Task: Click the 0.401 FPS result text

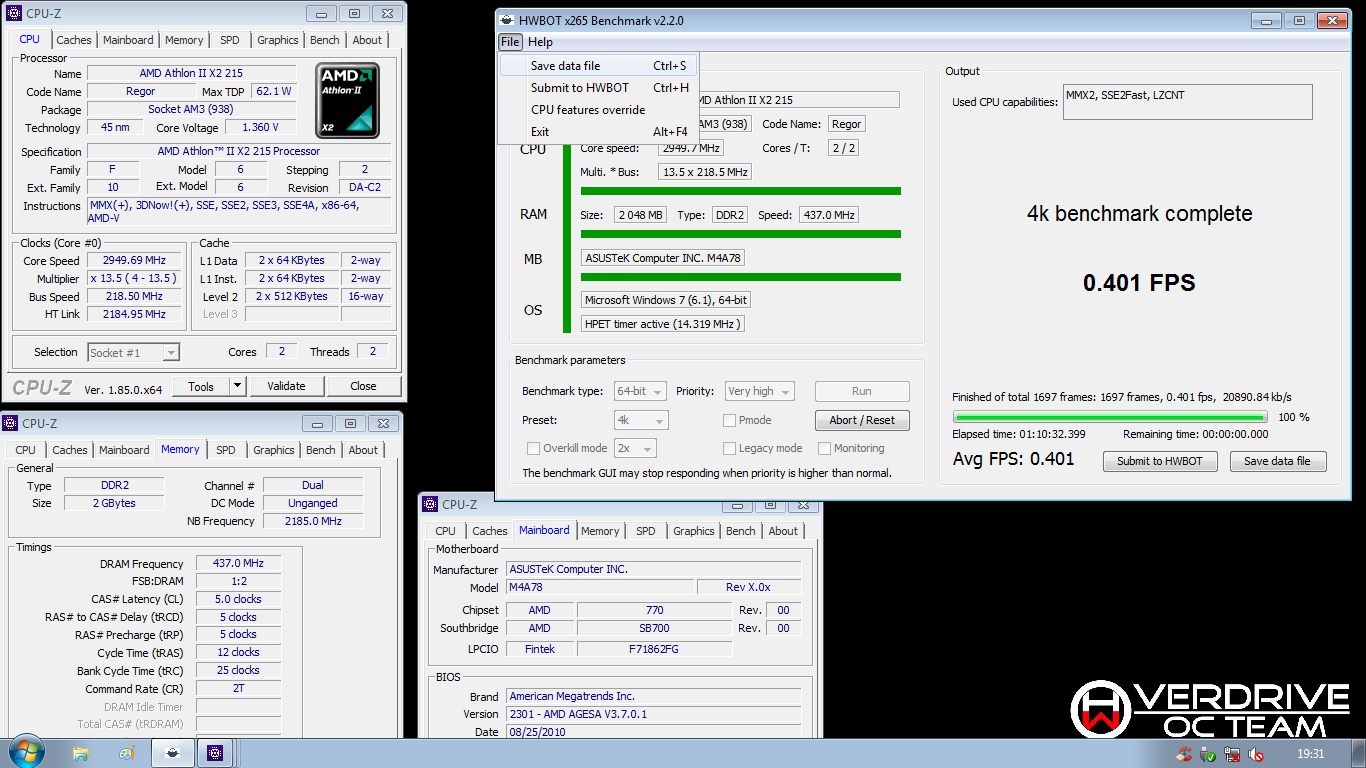Action: pyautogui.click(x=1139, y=283)
